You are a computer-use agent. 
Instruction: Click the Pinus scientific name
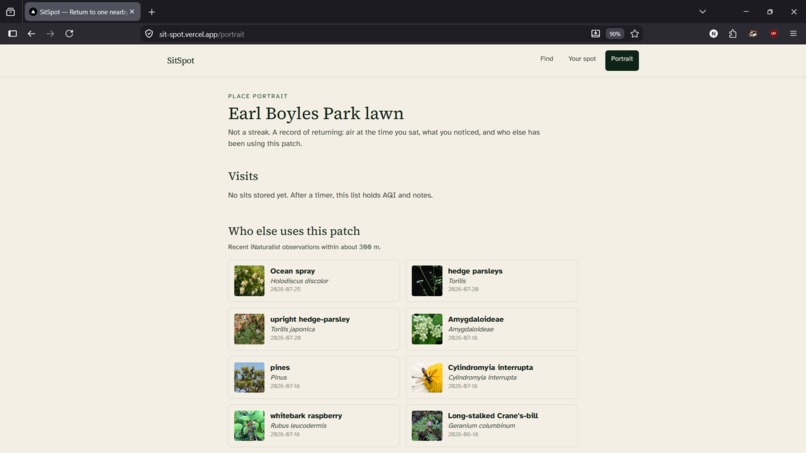[x=279, y=377]
